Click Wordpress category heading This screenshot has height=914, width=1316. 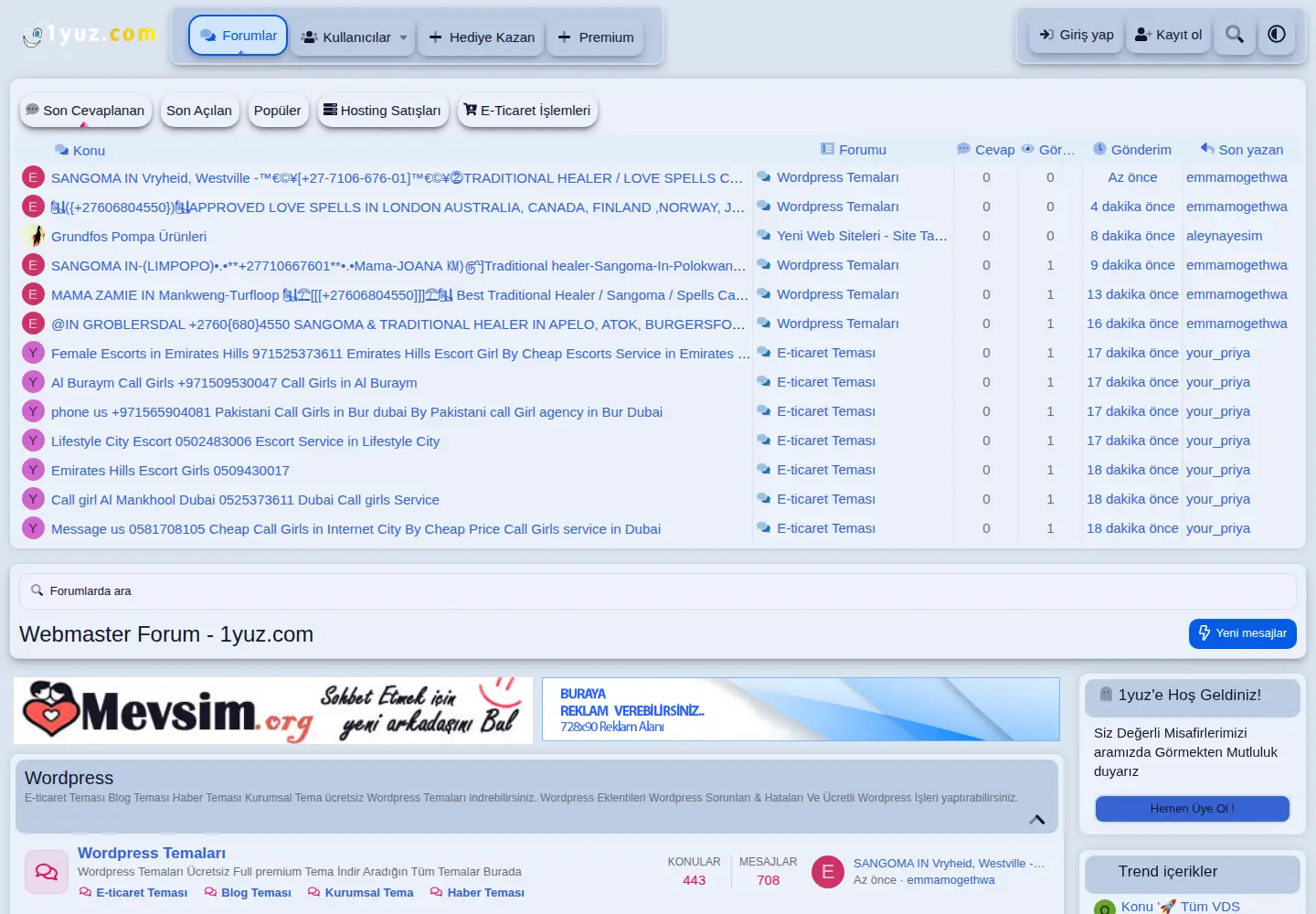coord(69,778)
